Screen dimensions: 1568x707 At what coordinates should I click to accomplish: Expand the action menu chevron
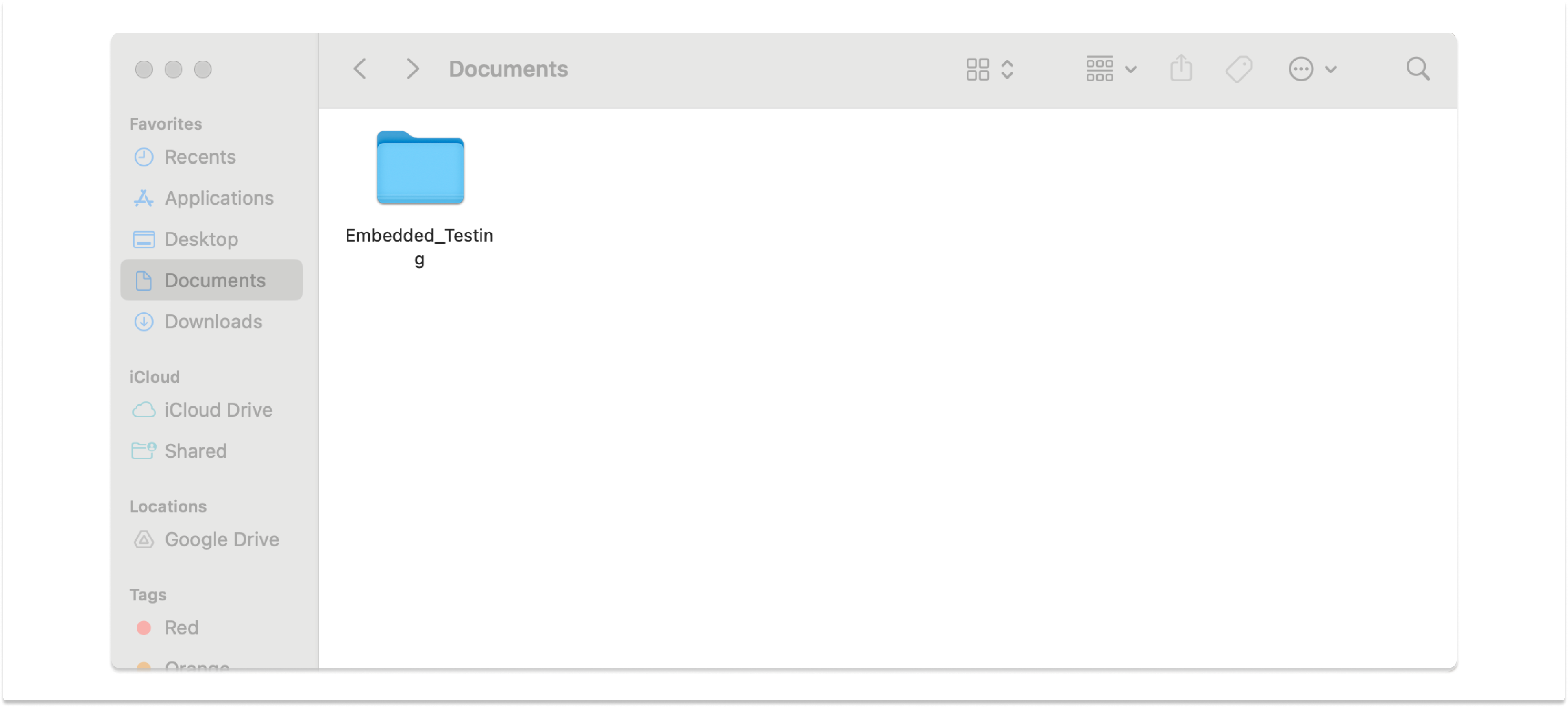pyautogui.click(x=1331, y=70)
